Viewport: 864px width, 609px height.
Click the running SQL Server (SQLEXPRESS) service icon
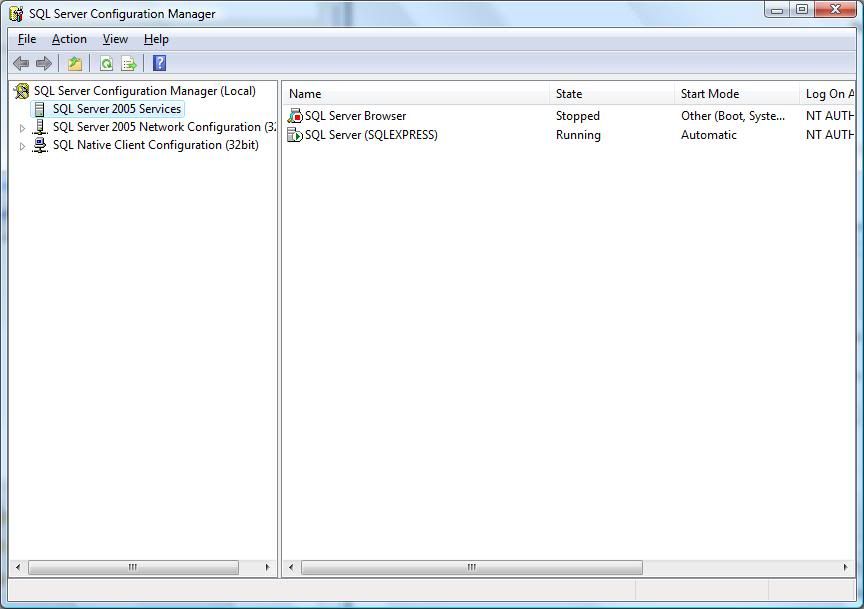pyautogui.click(x=295, y=135)
